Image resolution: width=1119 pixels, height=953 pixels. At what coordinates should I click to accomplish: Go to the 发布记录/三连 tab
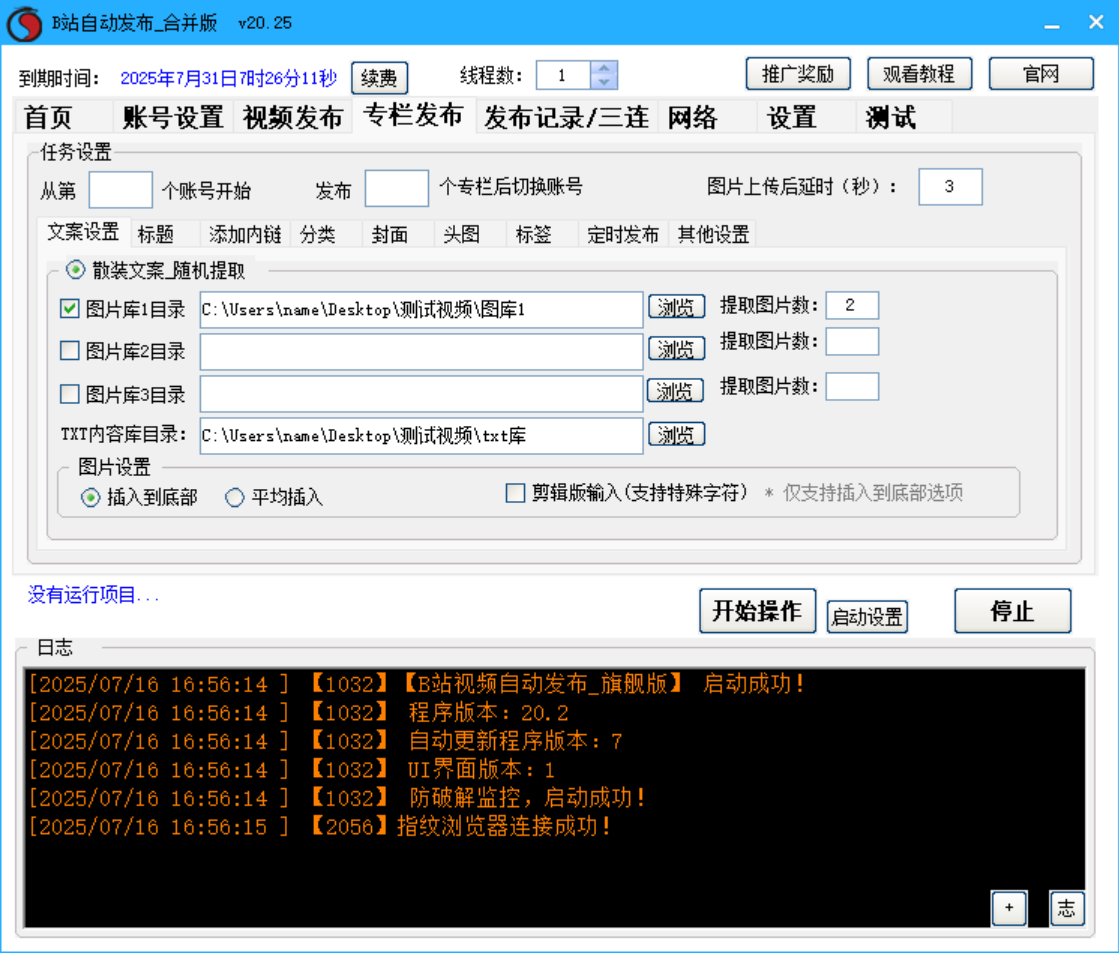[566, 117]
